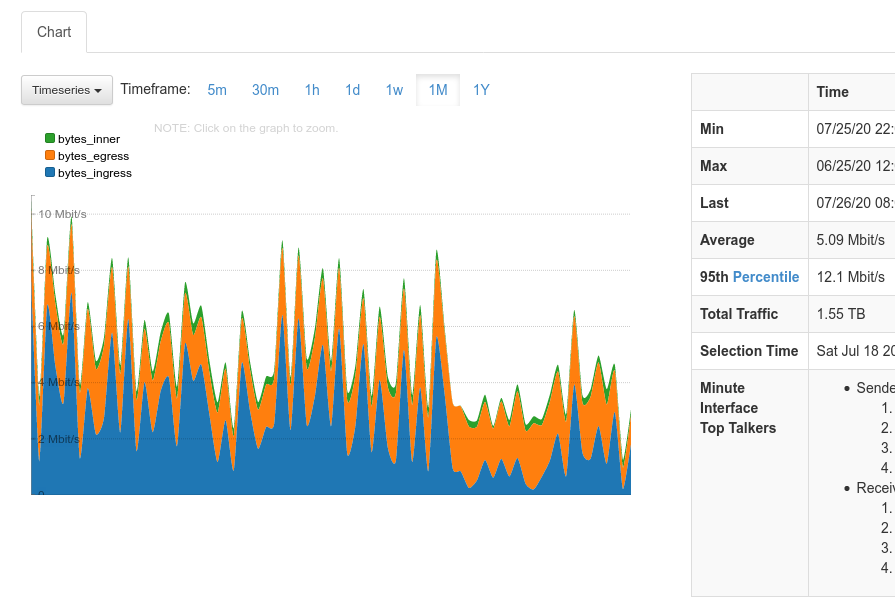Toggle the bytes_egress series label
This screenshot has height=602, width=895.
pos(93,156)
